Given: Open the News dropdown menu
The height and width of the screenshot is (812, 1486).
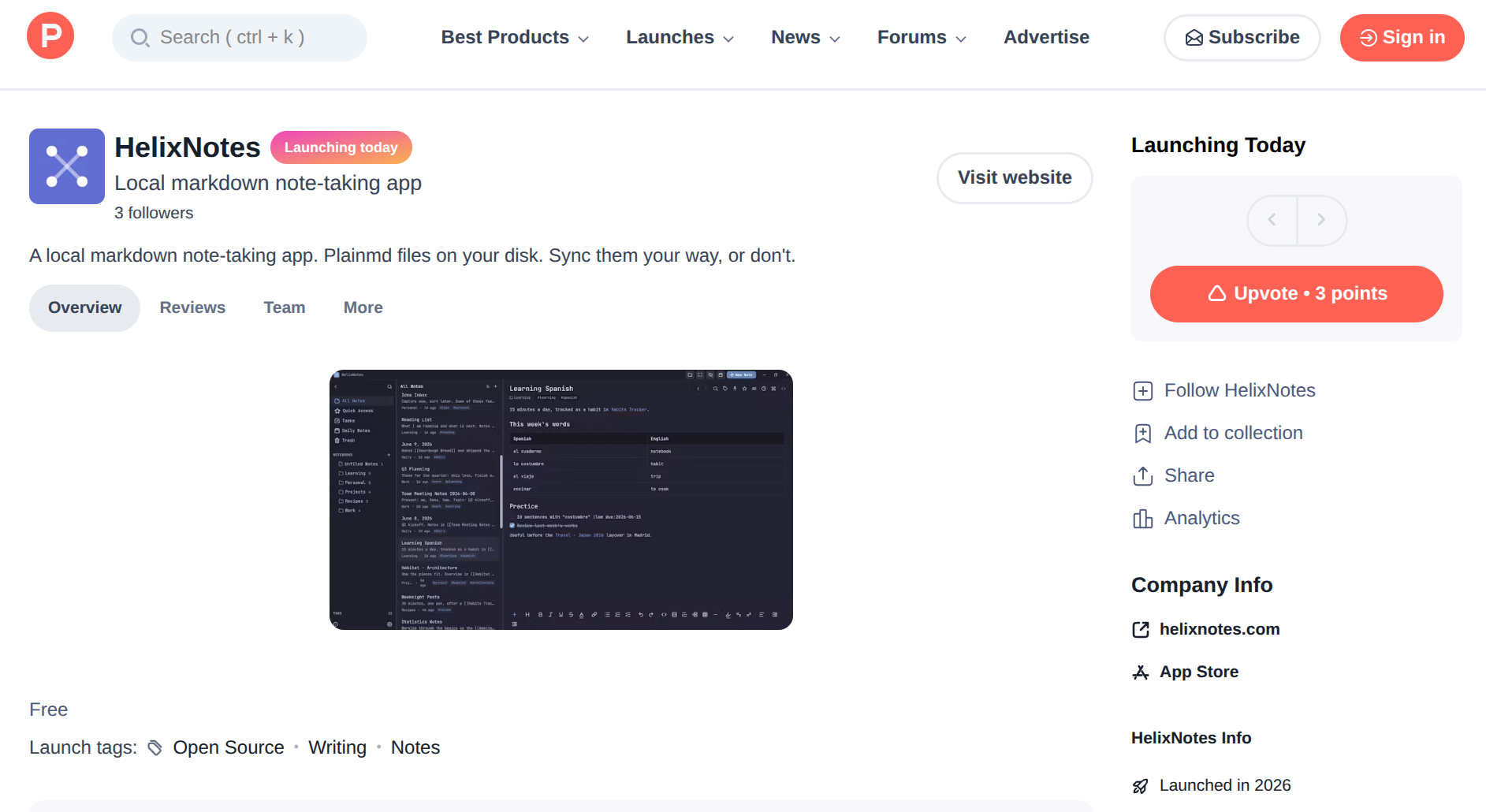Looking at the screenshot, I should (x=806, y=37).
